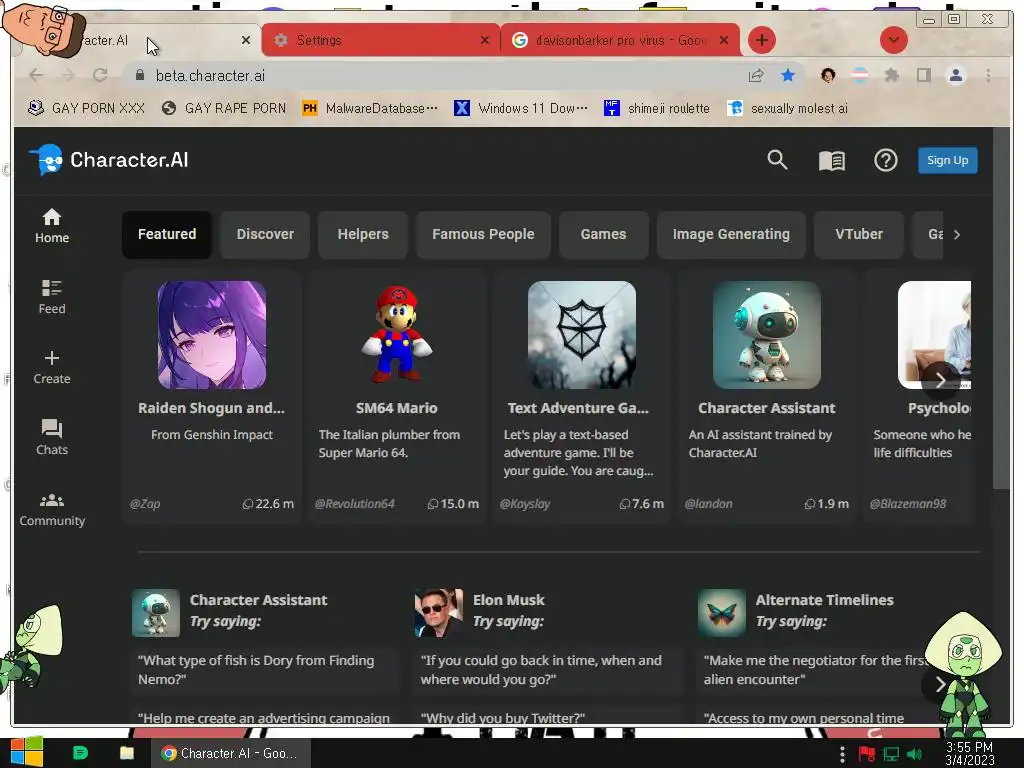1024x768 pixels.
Task: Open the Chrome extensions puzzle menu
Action: 891,75
